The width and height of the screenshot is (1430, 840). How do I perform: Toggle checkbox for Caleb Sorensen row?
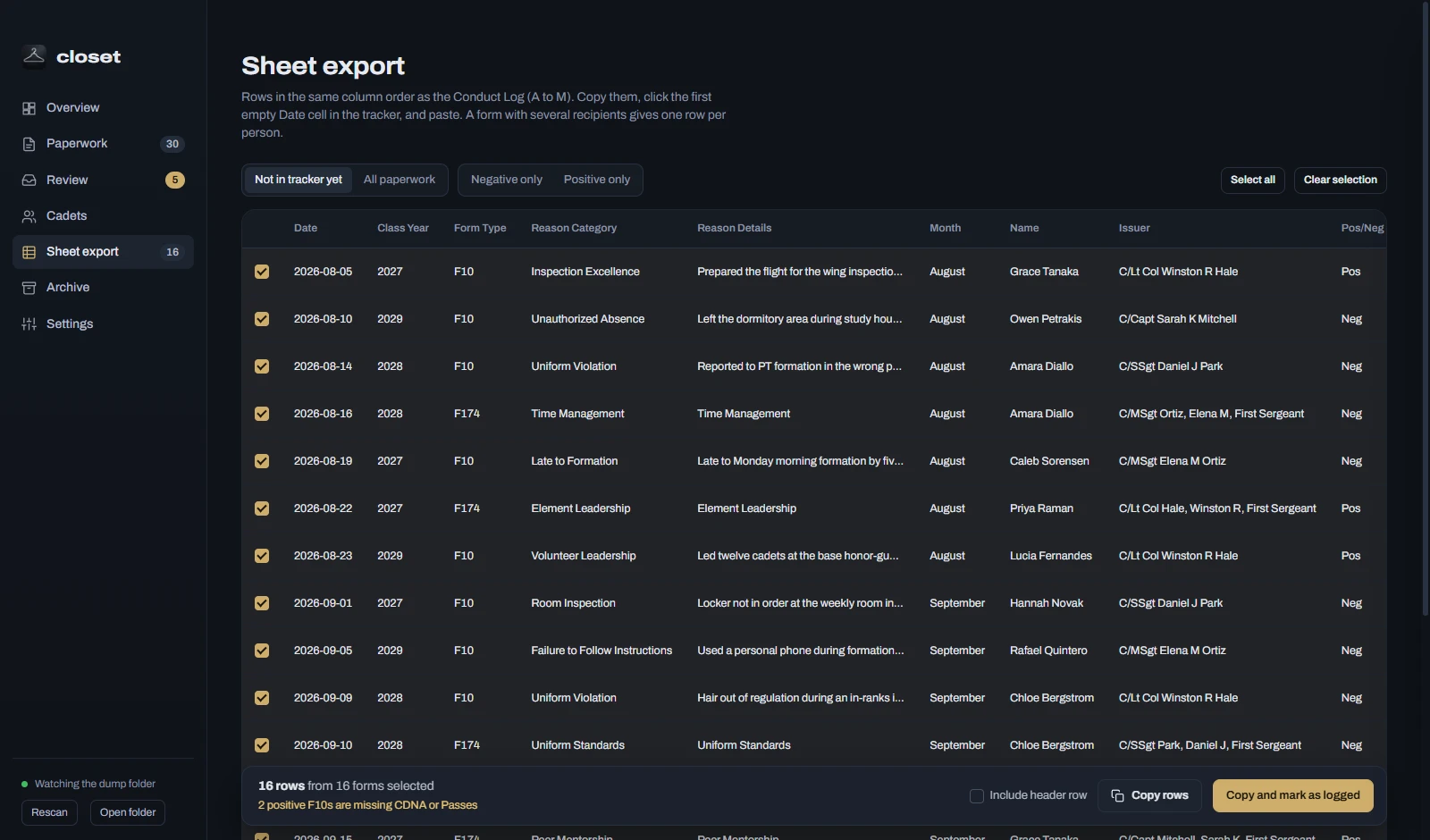coord(262,461)
